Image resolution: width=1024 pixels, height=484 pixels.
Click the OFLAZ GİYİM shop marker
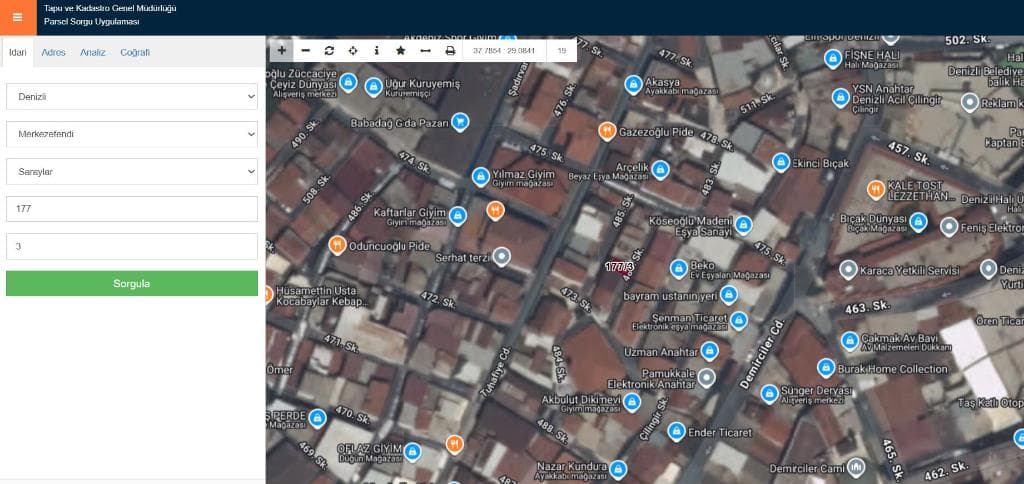(412, 451)
